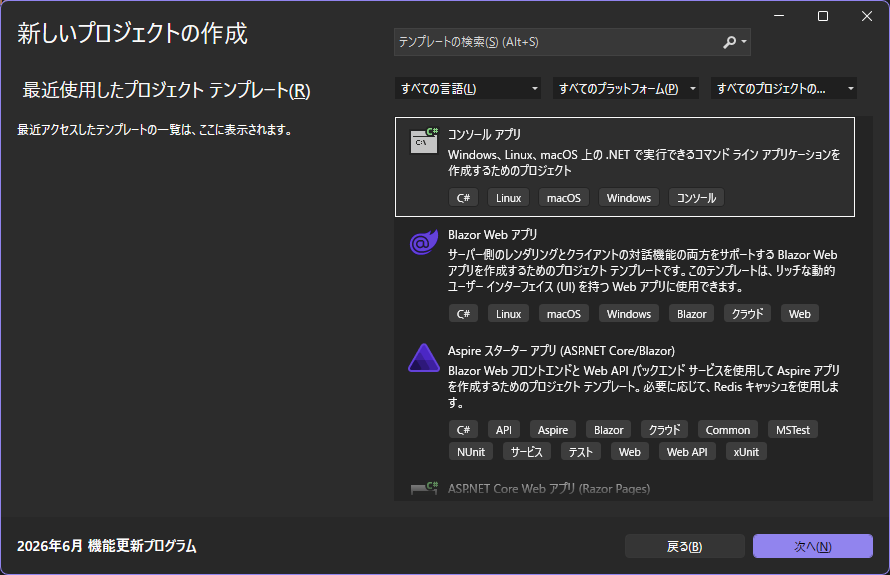The image size is (890, 575).
Task: Click the API tag in Aspire template
Action: (x=503, y=430)
